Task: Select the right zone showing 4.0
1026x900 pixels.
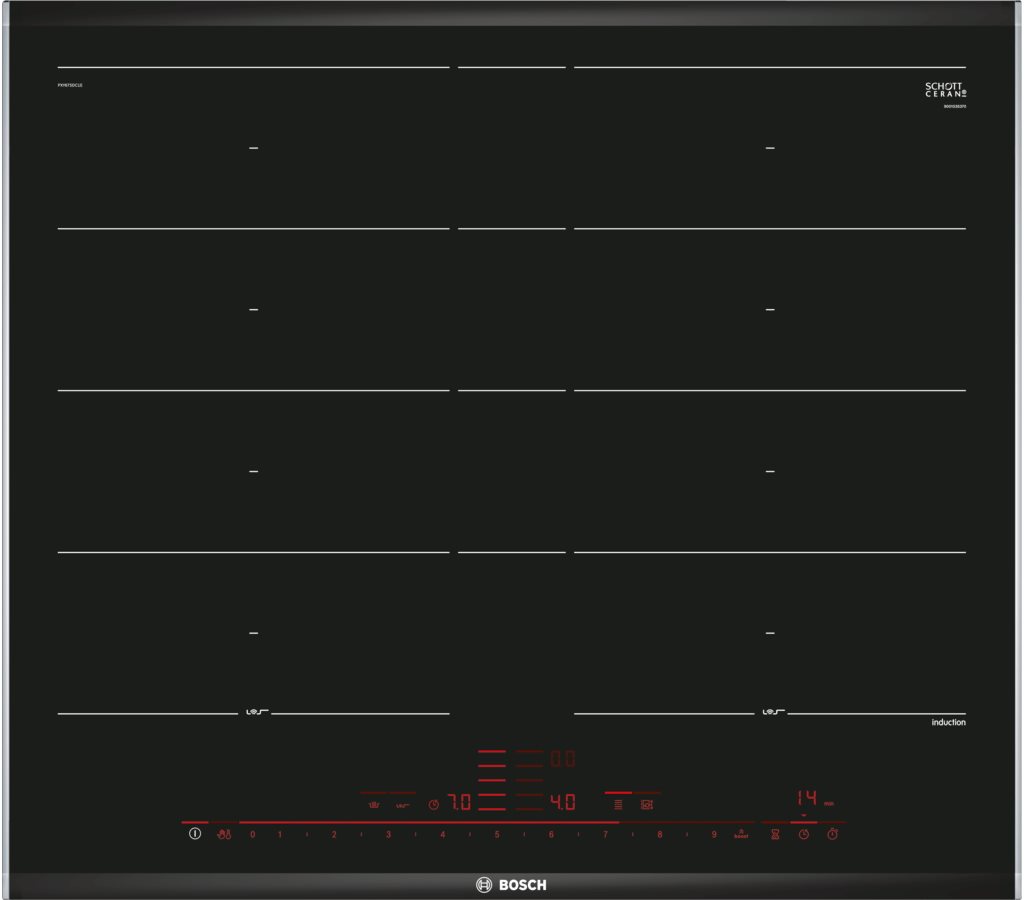Action: coord(563,802)
